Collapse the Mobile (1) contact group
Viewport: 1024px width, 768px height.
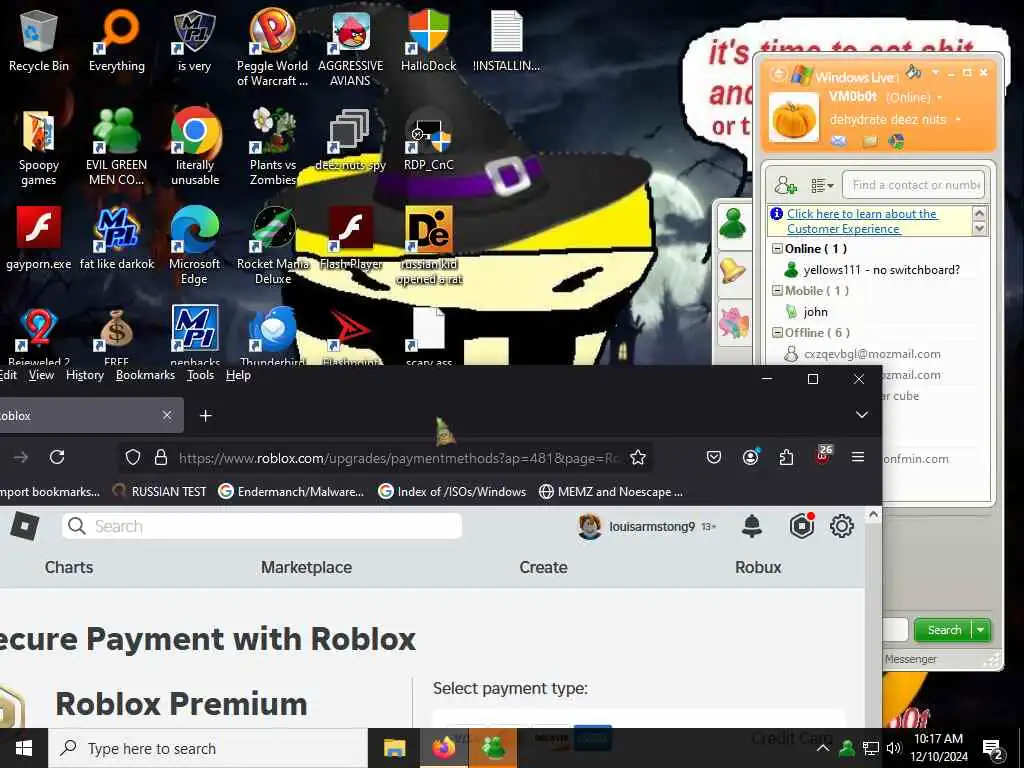point(777,291)
